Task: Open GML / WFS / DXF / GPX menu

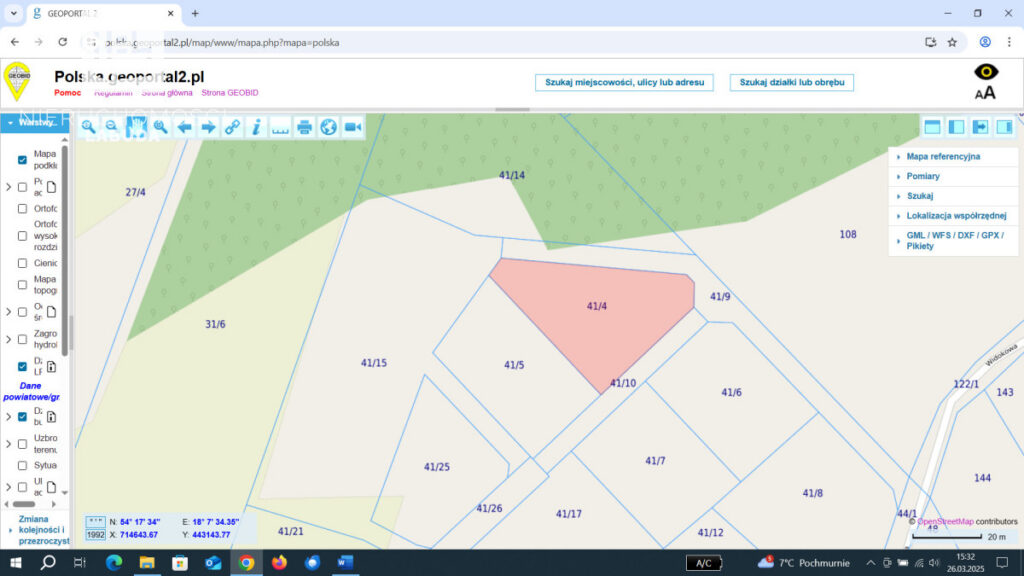Action: [x=952, y=239]
